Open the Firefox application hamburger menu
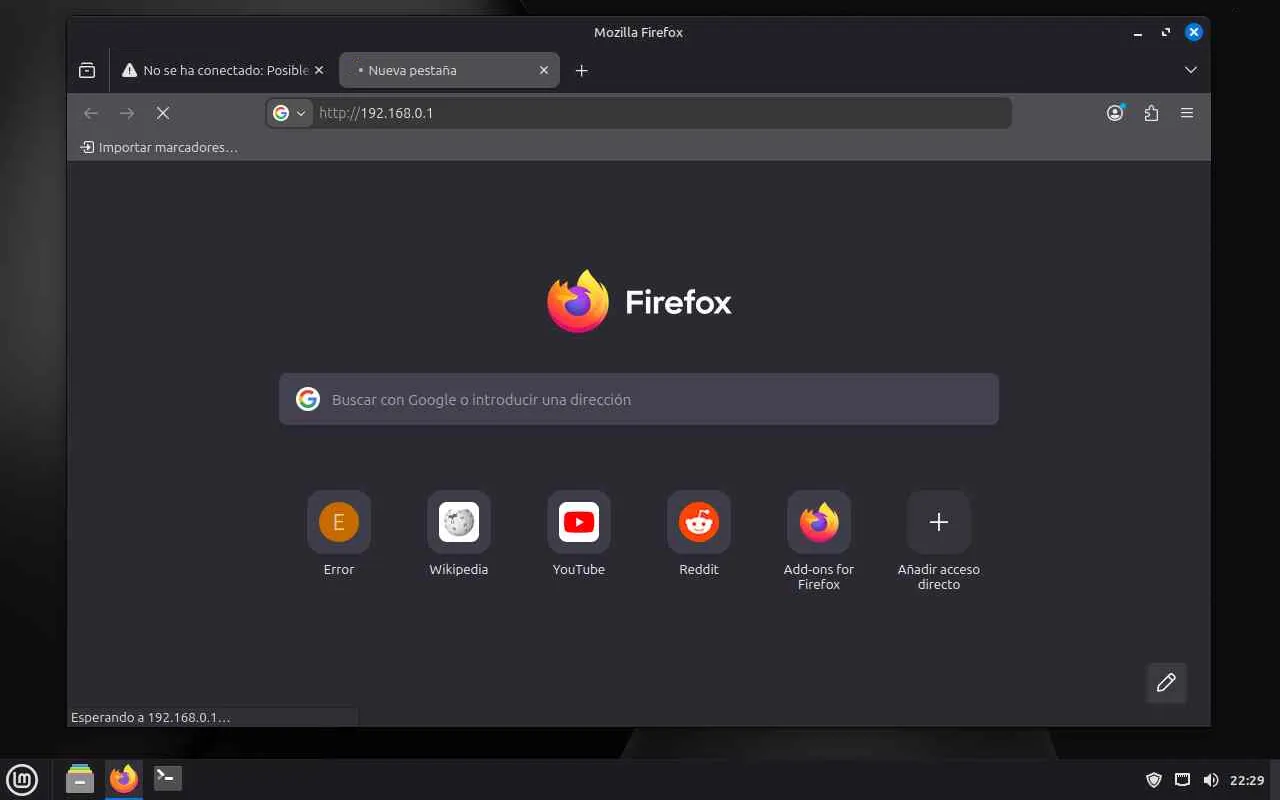Screen dimensions: 1280x800 coord(1187,113)
